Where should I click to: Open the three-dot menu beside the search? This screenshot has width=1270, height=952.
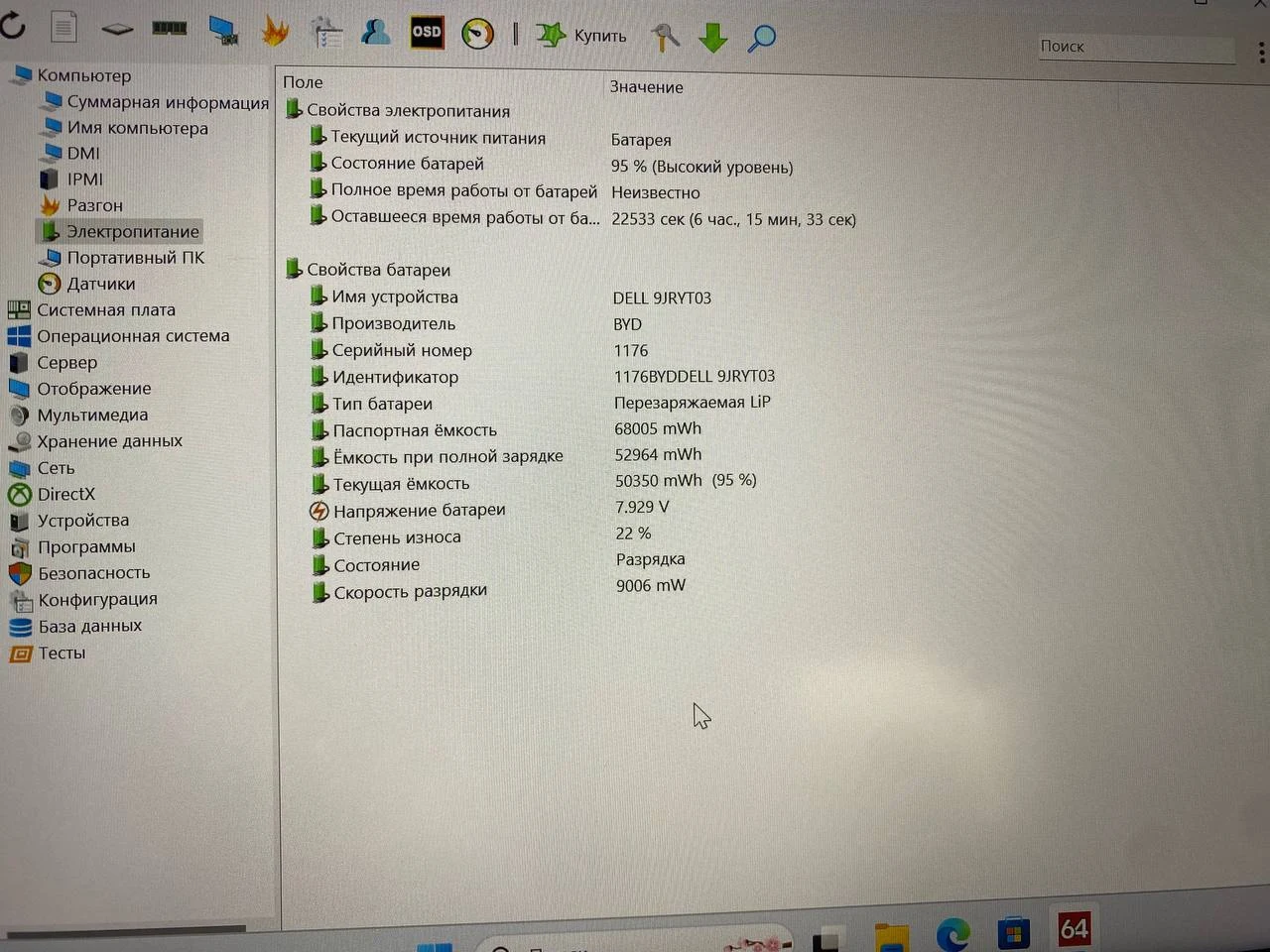pos(1261,51)
